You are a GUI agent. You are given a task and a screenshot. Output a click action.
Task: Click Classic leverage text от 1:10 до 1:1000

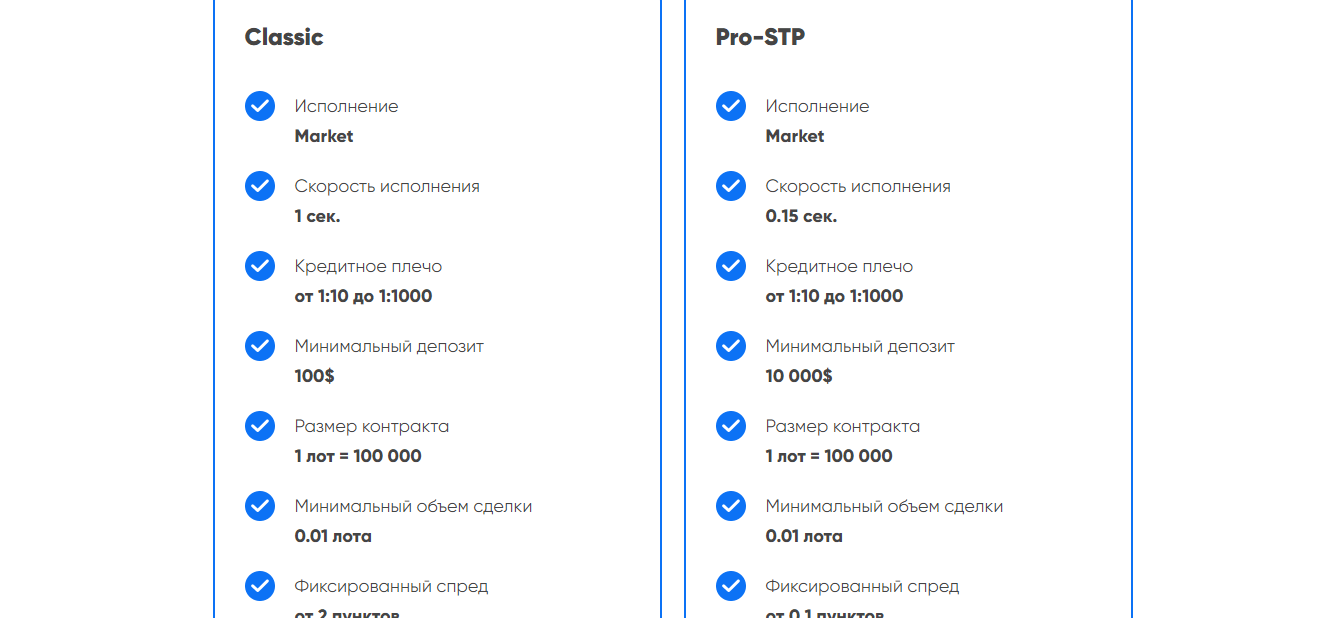coord(363,296)
